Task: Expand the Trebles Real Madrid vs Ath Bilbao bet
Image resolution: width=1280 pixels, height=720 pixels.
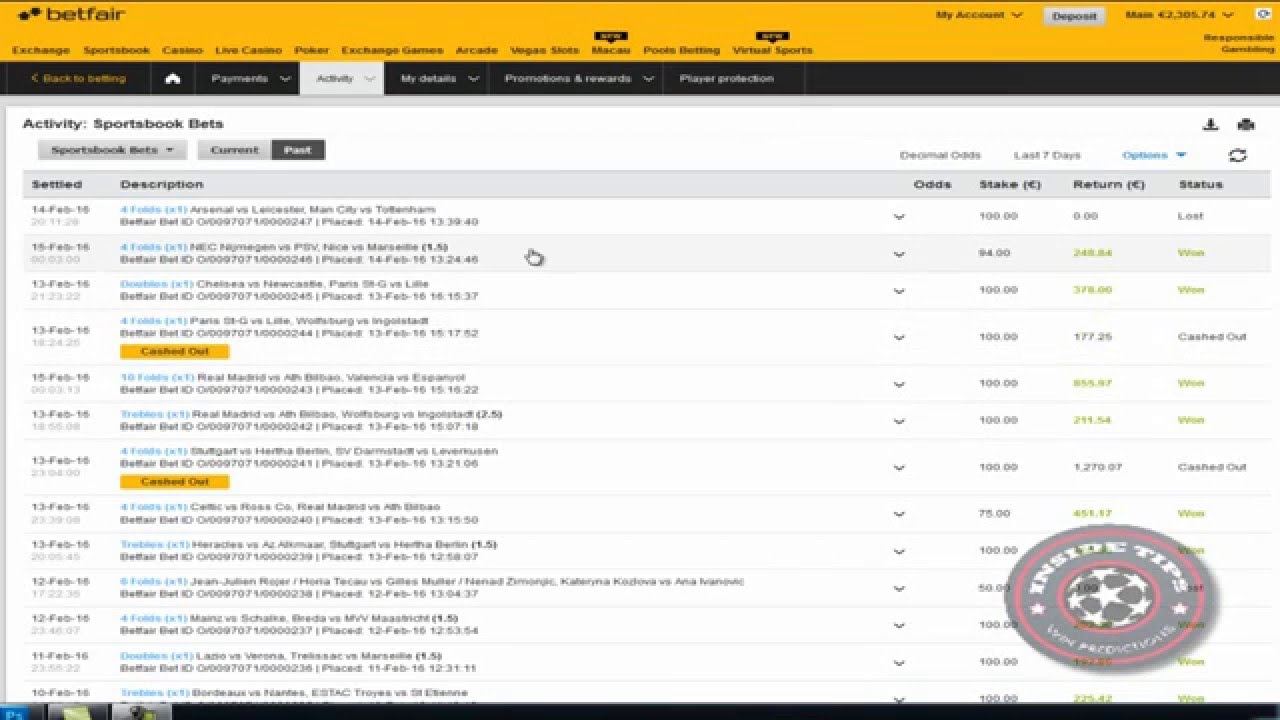Action: click(x=898, y=422)
